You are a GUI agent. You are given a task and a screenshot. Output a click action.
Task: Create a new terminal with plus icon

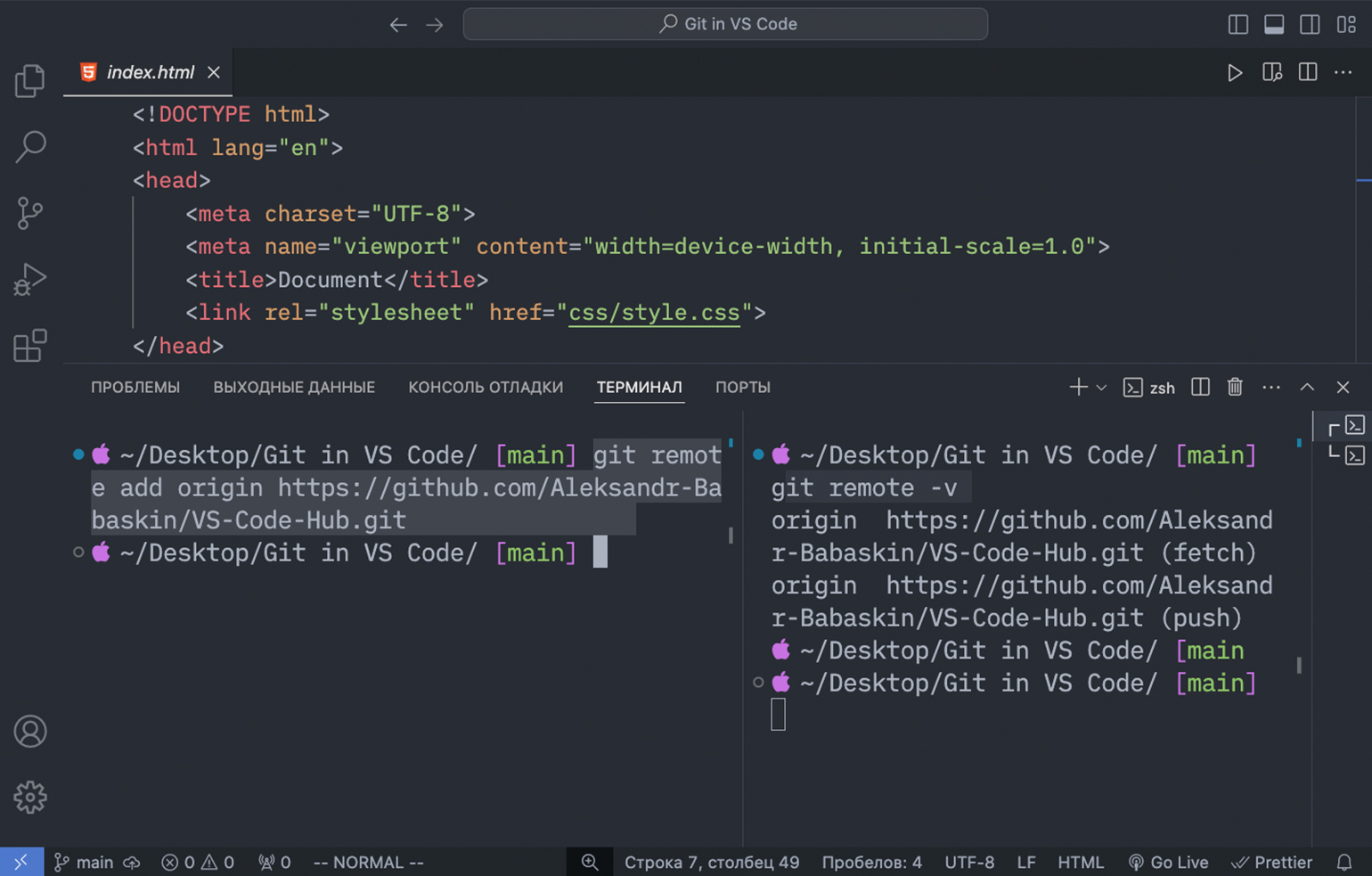pos(1078,387)
